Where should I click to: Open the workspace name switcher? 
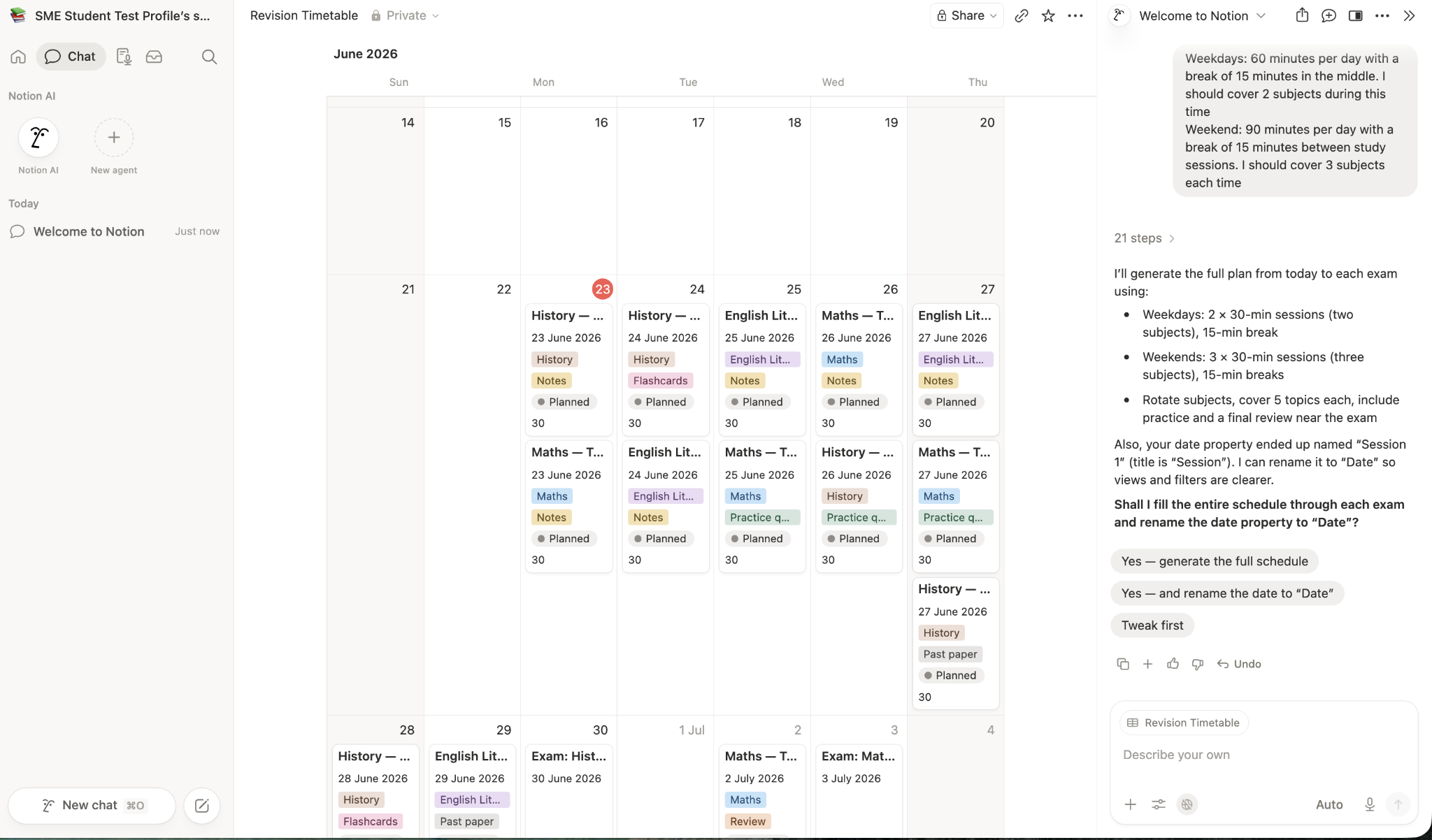[113, 15]
